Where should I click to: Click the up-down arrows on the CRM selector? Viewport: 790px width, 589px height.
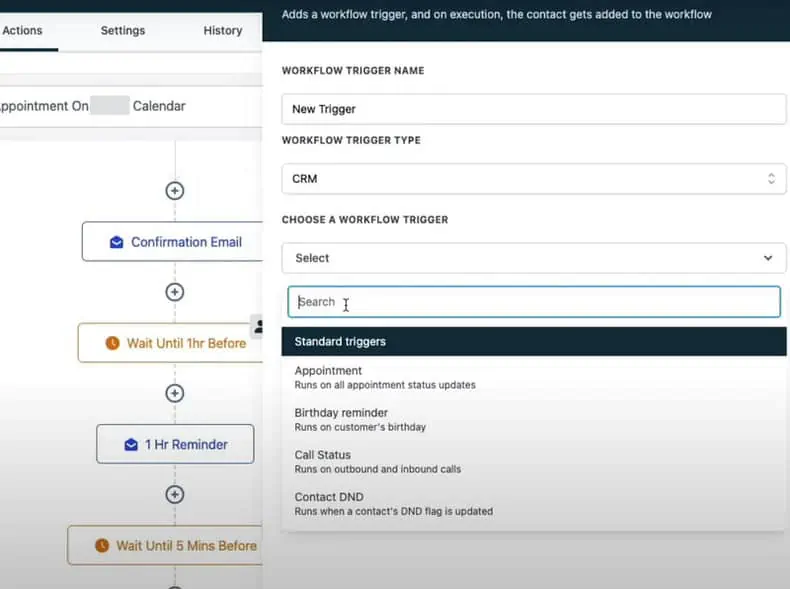771,178
